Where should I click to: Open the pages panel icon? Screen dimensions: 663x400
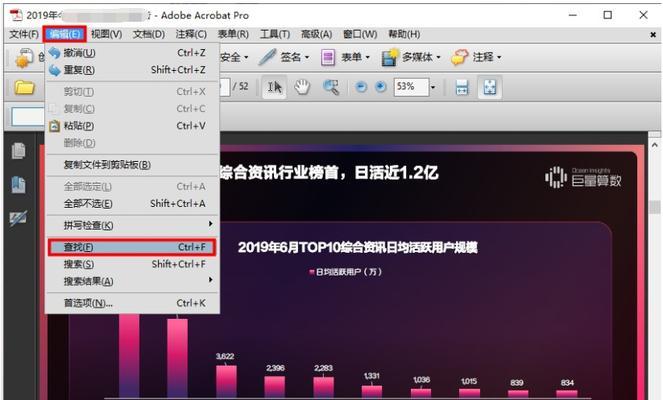coord(19,151)
